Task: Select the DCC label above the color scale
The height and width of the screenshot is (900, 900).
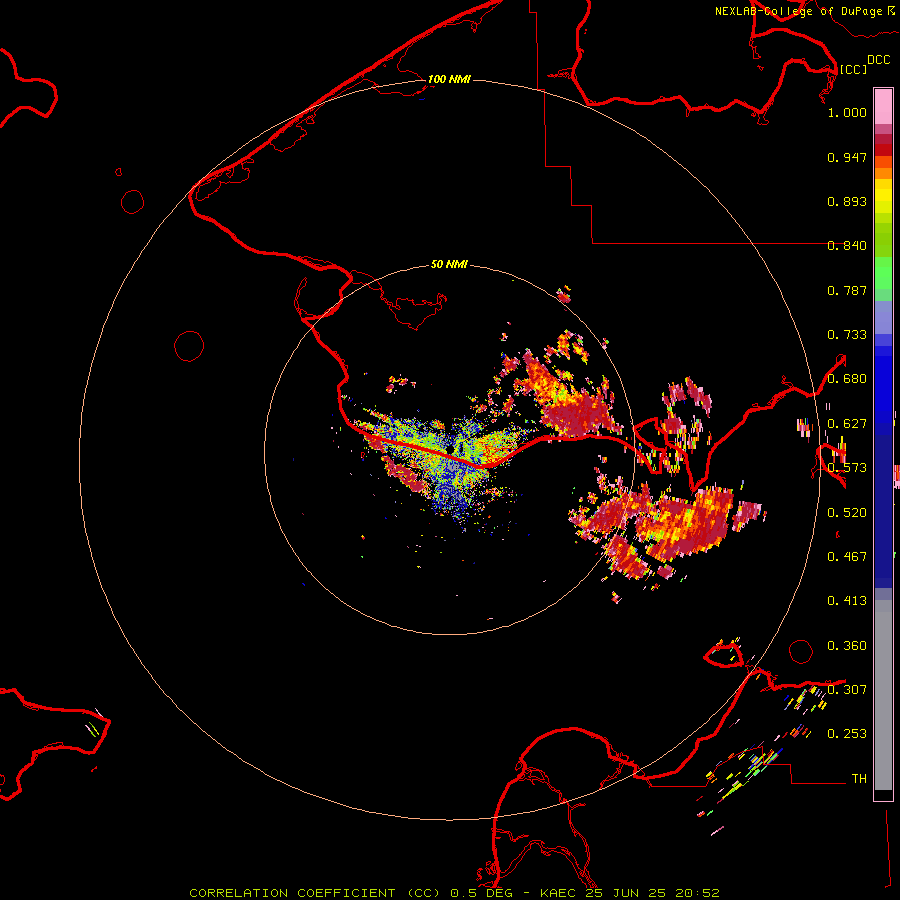Action: [879, 60]
